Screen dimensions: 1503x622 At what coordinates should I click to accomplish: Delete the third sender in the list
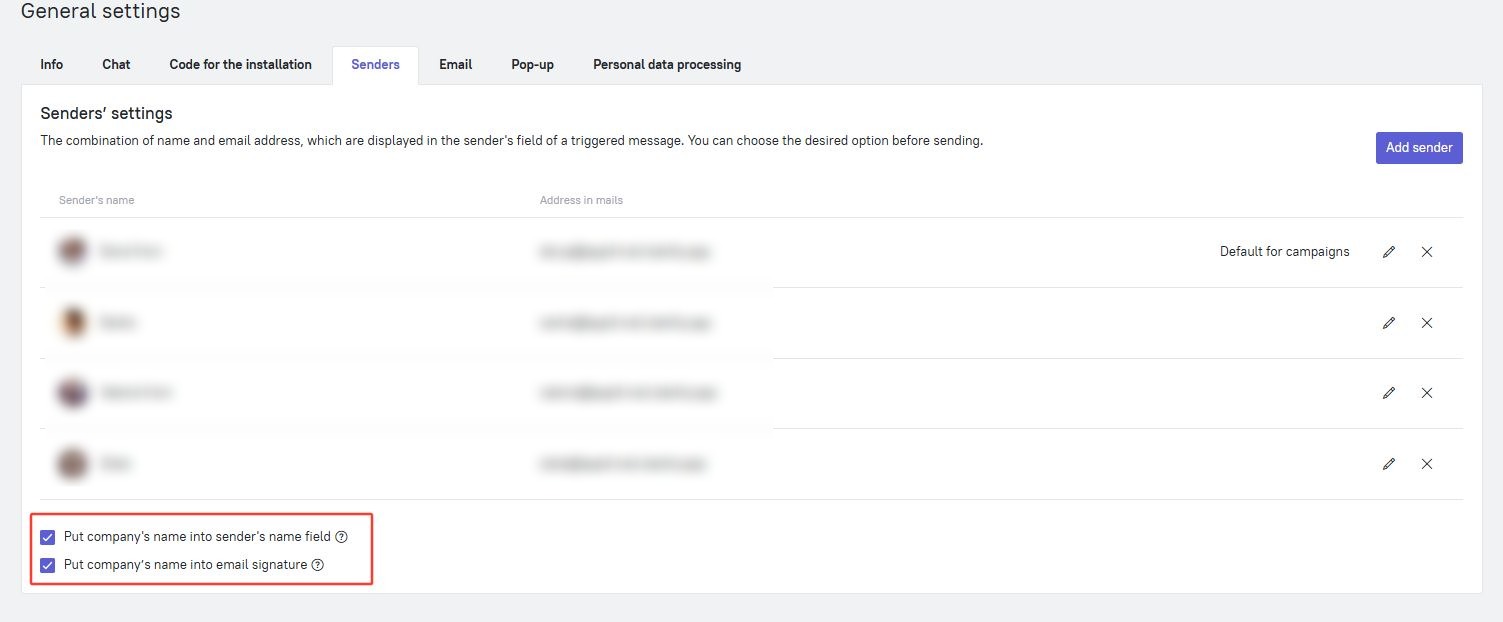click(x=1427, y=393)
